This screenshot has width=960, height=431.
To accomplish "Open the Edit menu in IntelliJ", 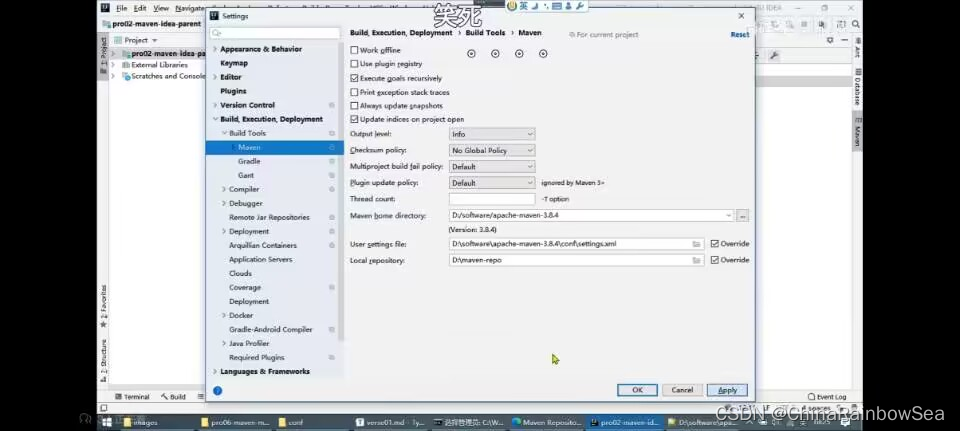I will [140, 8].
